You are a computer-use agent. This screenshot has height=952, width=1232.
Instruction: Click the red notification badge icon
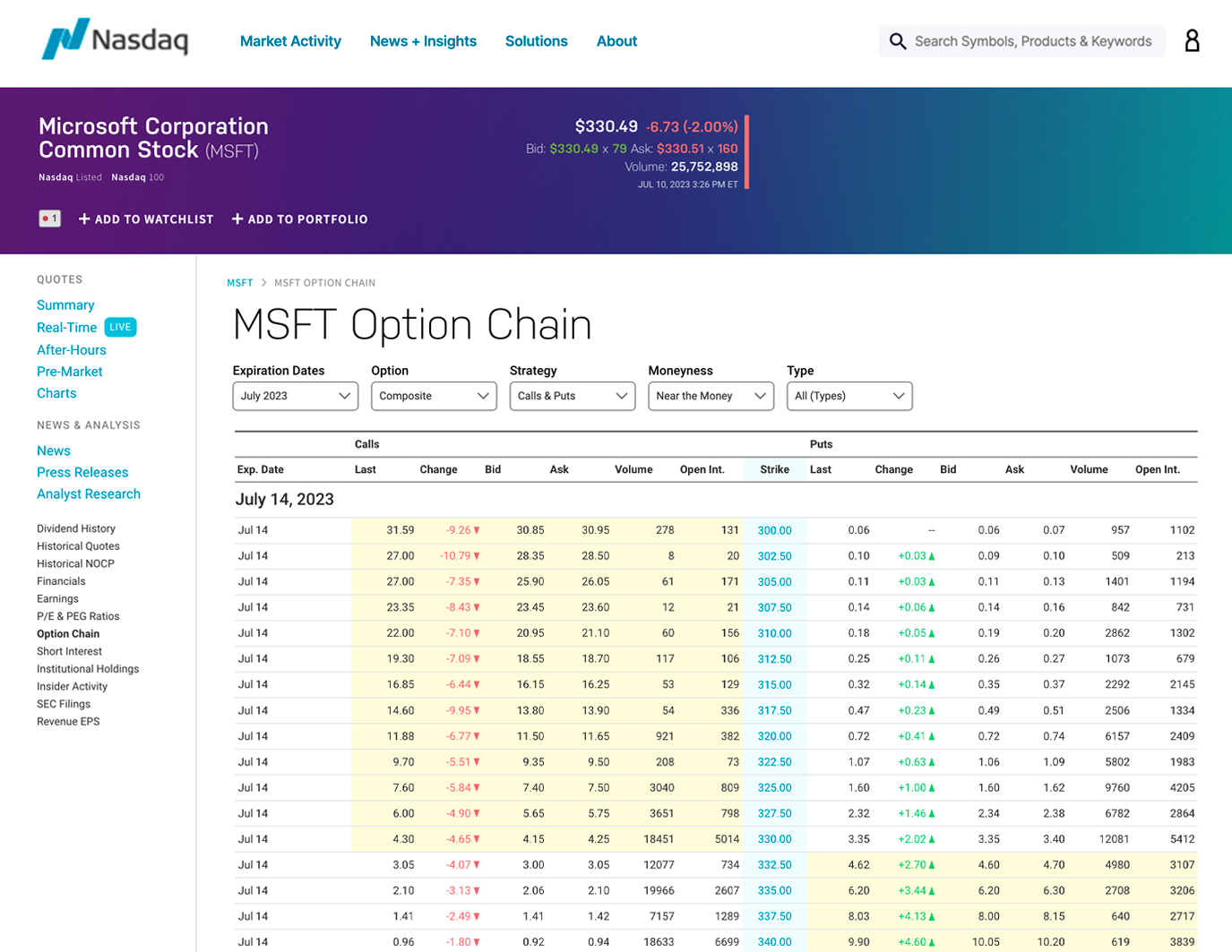(x=50, y=219)
